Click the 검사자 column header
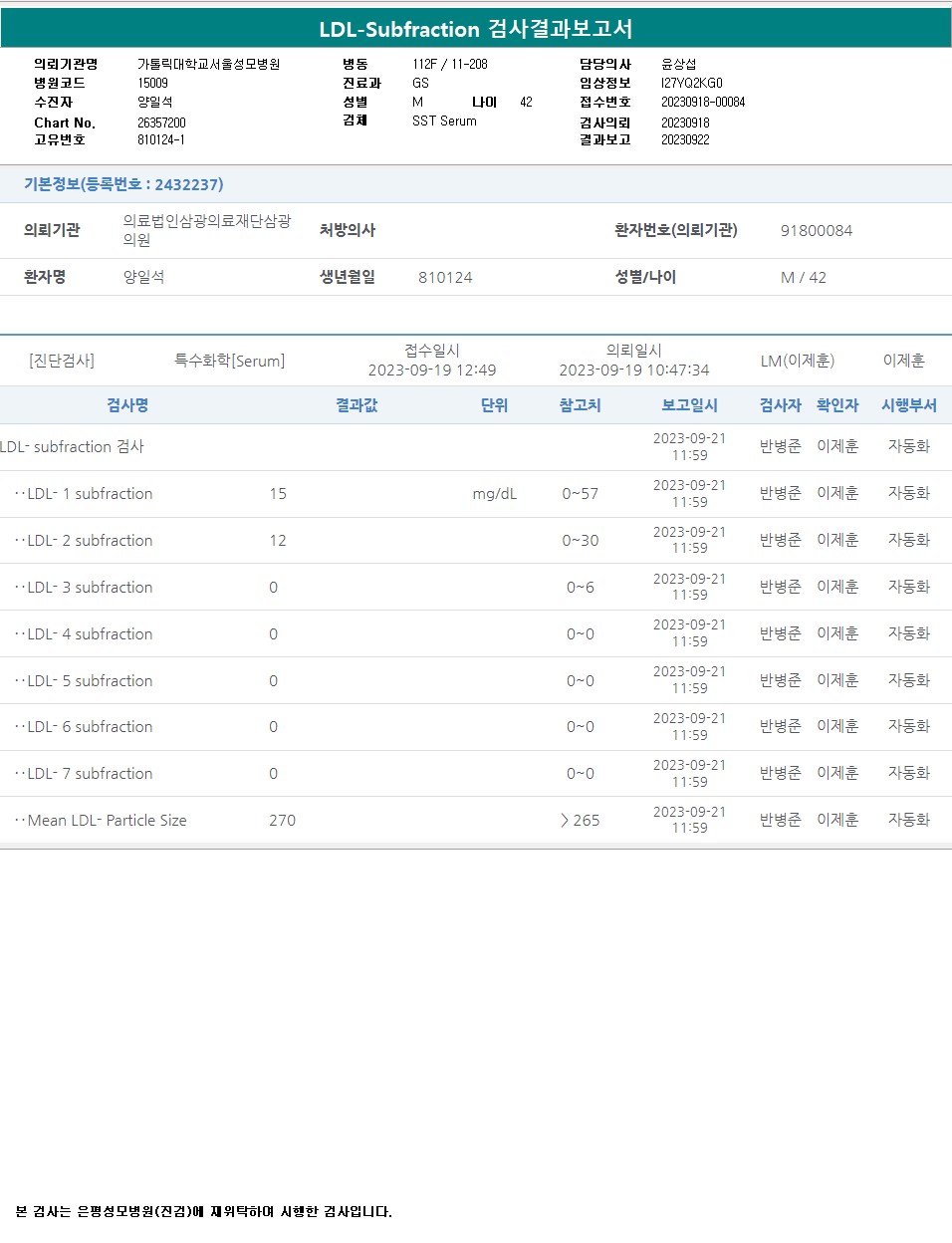 780,405
